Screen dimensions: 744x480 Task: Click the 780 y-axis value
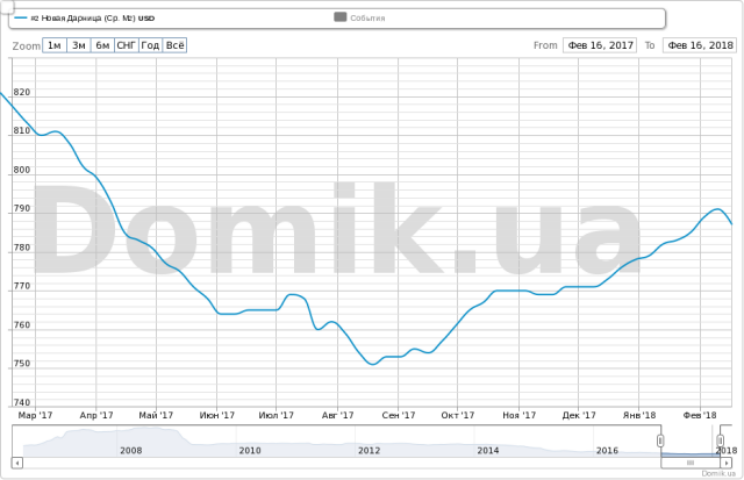22,247
